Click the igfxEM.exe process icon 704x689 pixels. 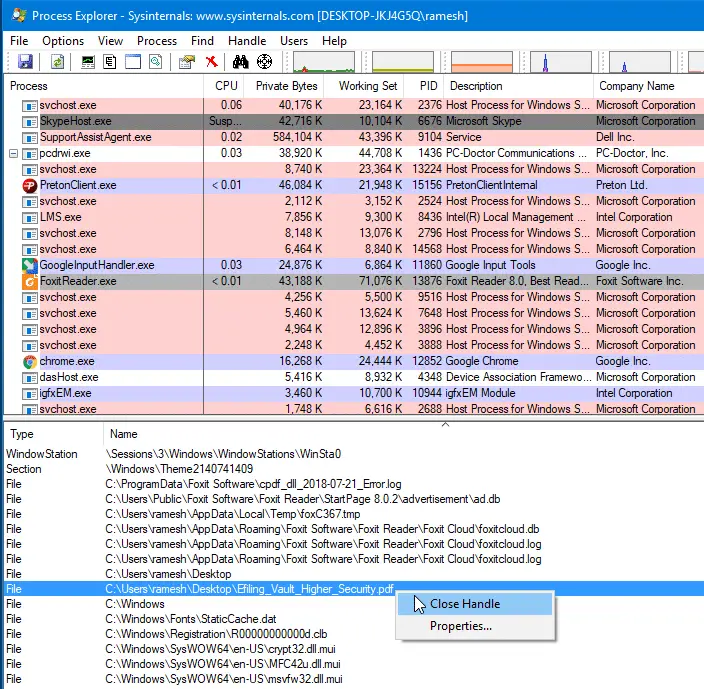(30, 394)
